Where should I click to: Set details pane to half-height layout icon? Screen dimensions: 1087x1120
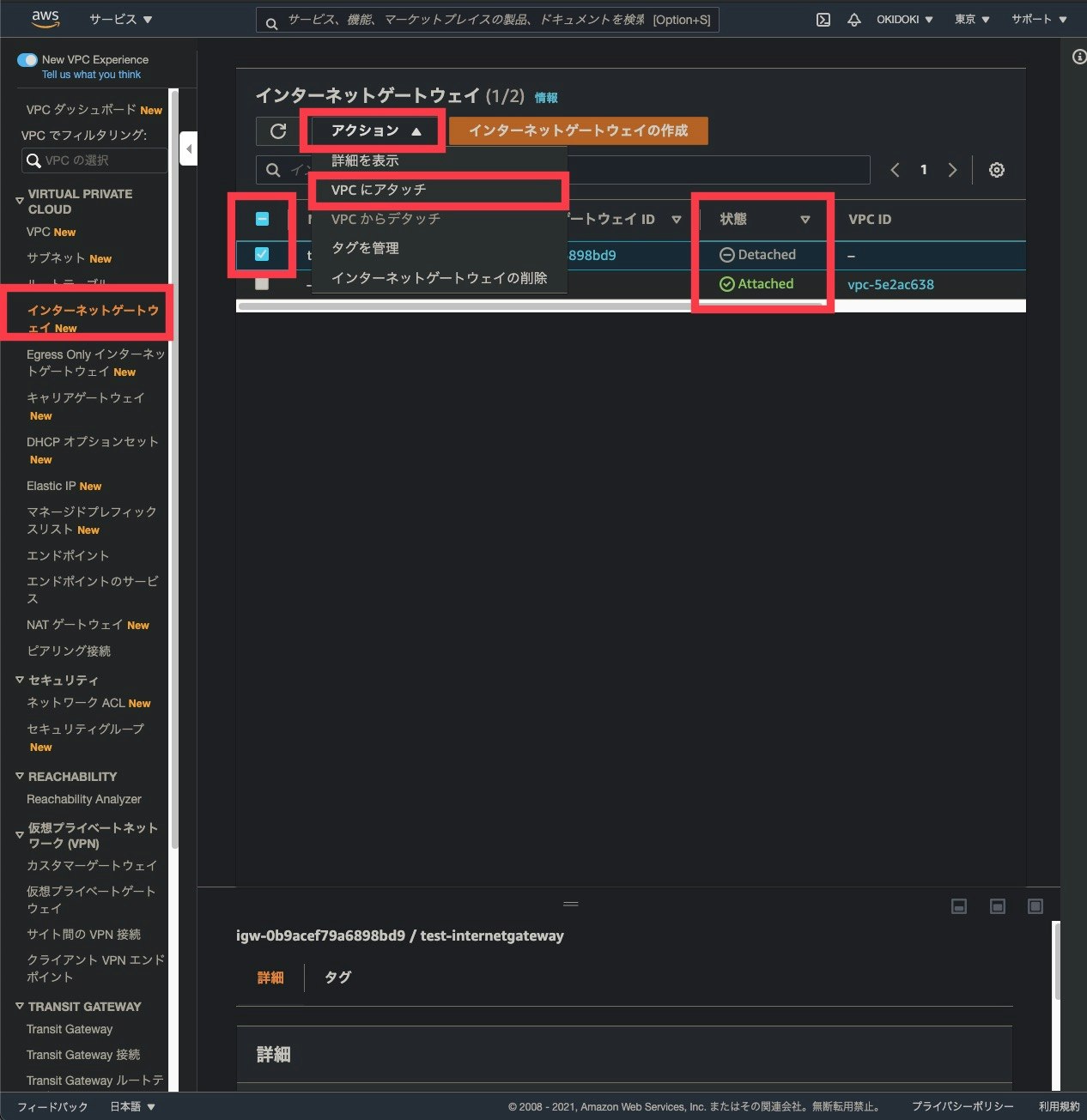click(997, 906)
